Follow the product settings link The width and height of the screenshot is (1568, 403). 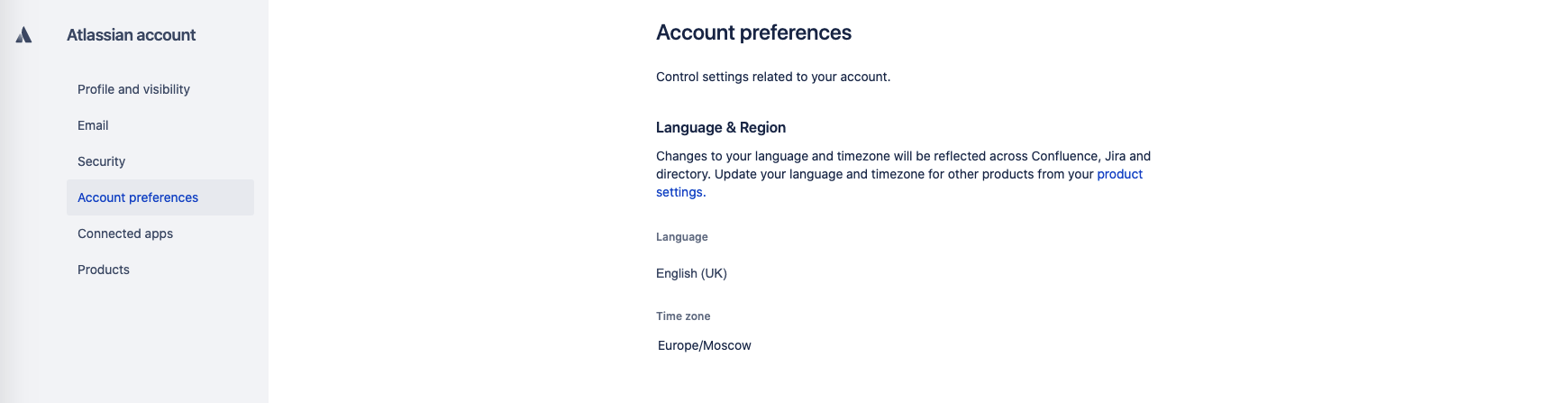point(1119,174)
